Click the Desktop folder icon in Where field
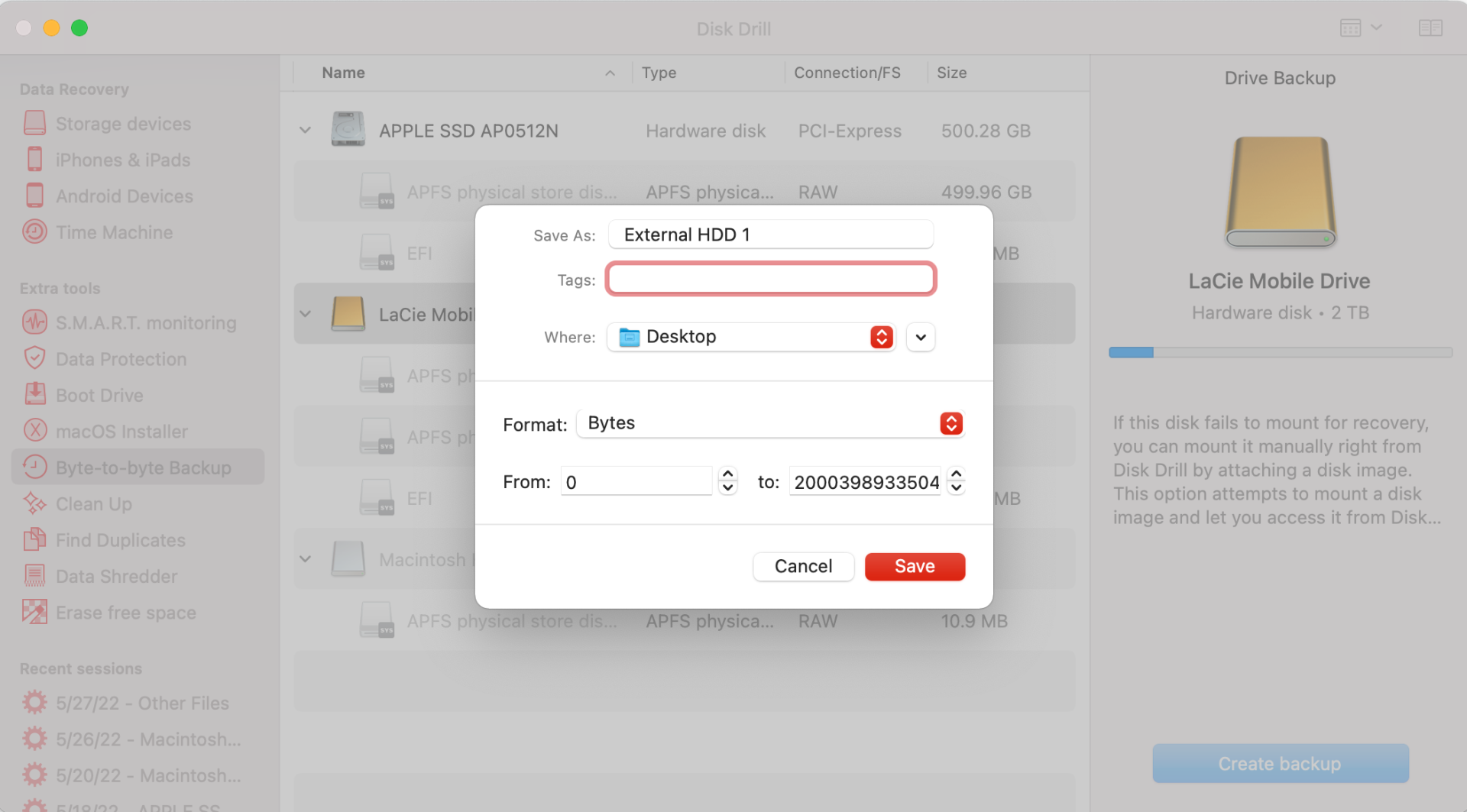This screenshot has width=1467, height=812. click(x=629, y=337)
